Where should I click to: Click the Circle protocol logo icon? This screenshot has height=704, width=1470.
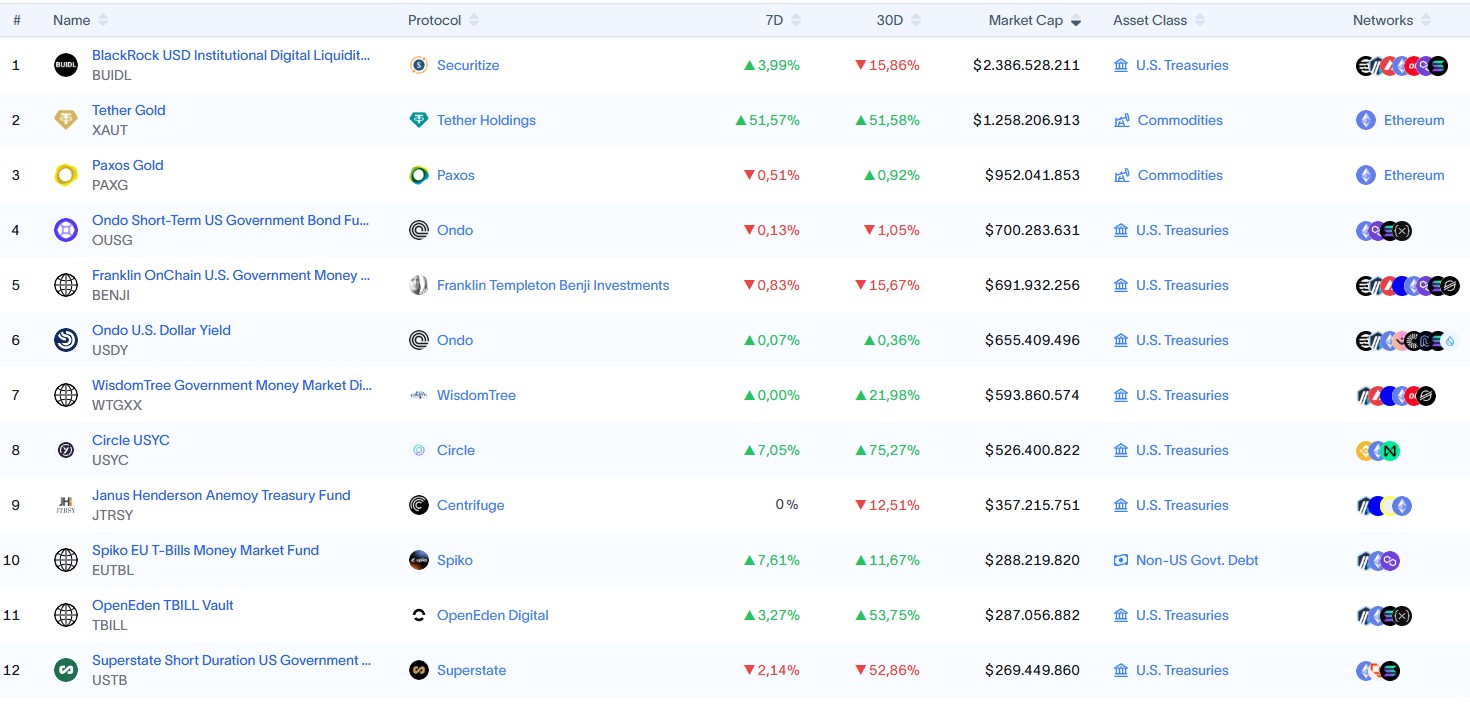click(x=419, y=450)
